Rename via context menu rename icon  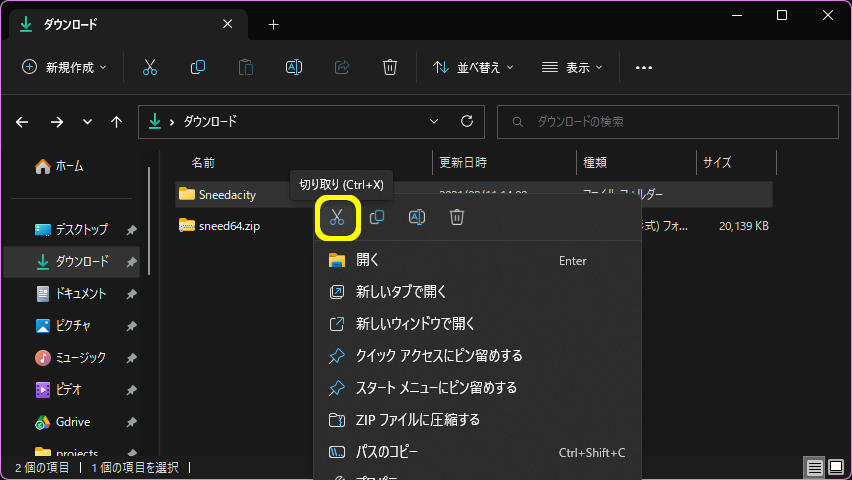point(417,217)
